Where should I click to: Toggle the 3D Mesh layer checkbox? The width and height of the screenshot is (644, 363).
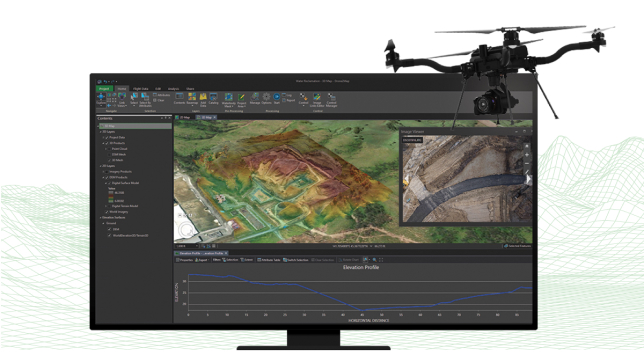(x=110, y=161)
